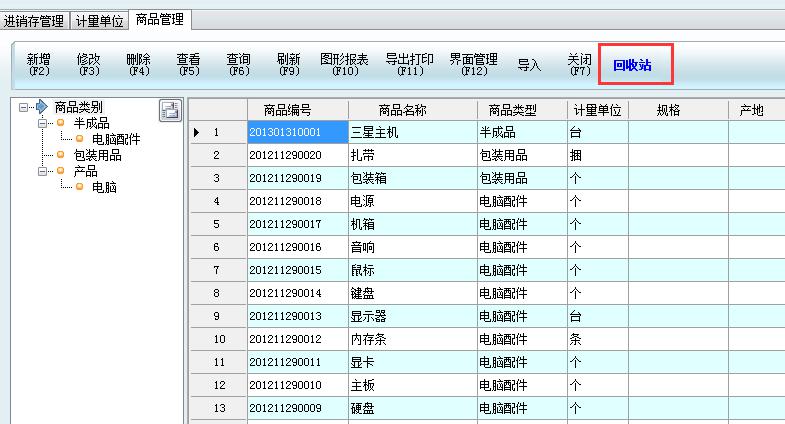Image resolution: width=785 pixels, height=424 pixels.
Task: Click the category panel layout icon button
Action: pos(170,110)
